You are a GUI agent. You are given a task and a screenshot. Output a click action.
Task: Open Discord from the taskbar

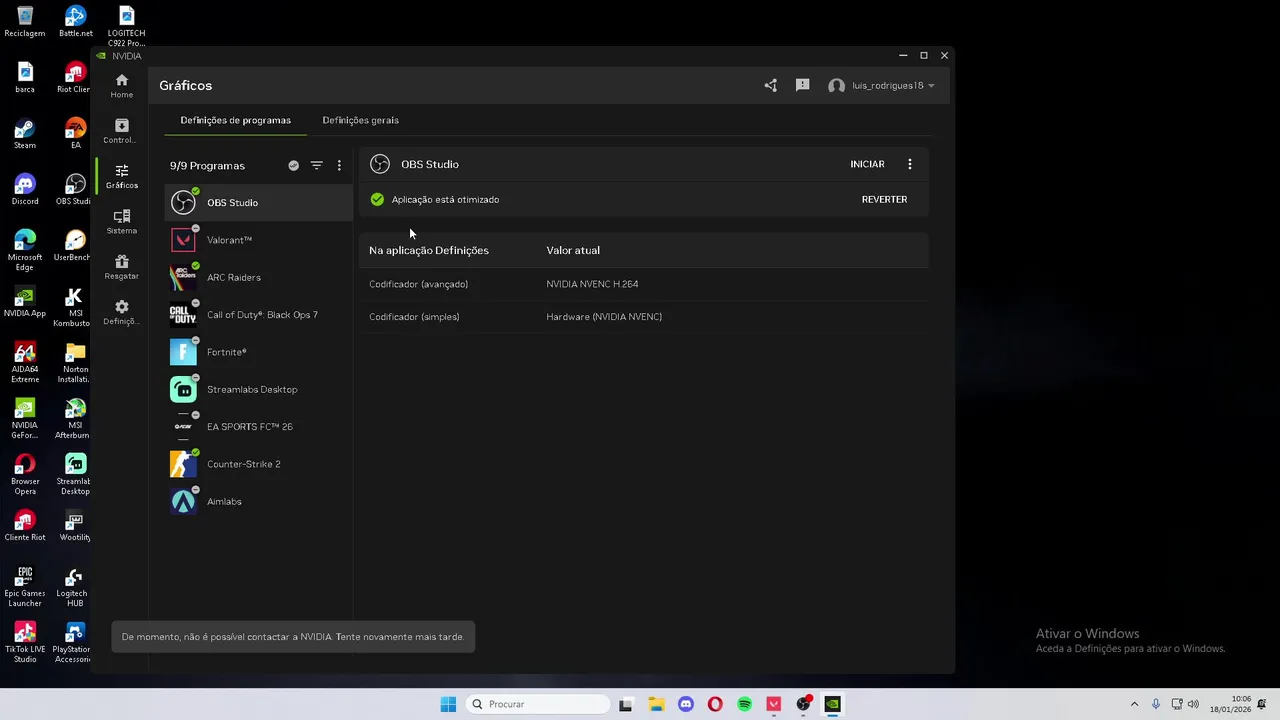pyautogui.click(x=685, y=704)
